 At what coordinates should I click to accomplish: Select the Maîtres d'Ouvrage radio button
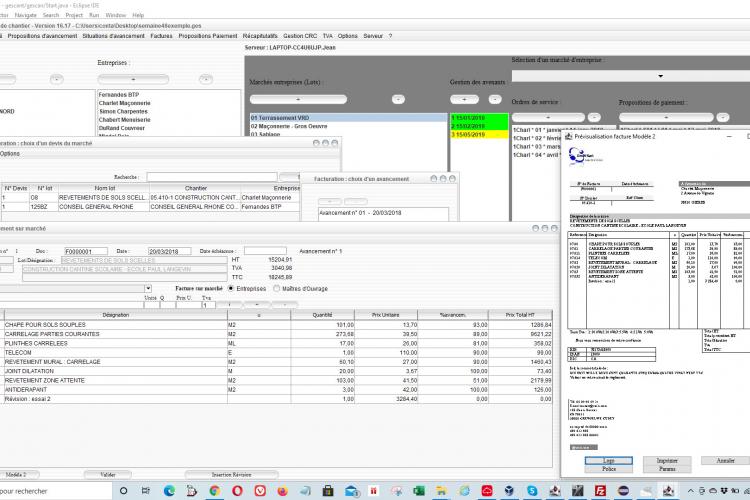click(276, 289)
